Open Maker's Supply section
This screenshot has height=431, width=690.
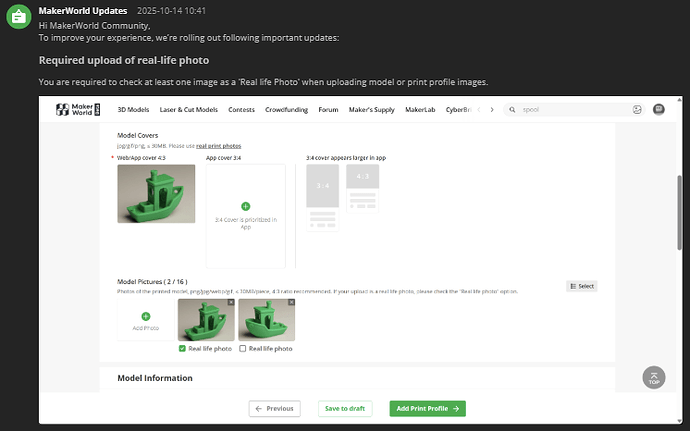[372, 110]
